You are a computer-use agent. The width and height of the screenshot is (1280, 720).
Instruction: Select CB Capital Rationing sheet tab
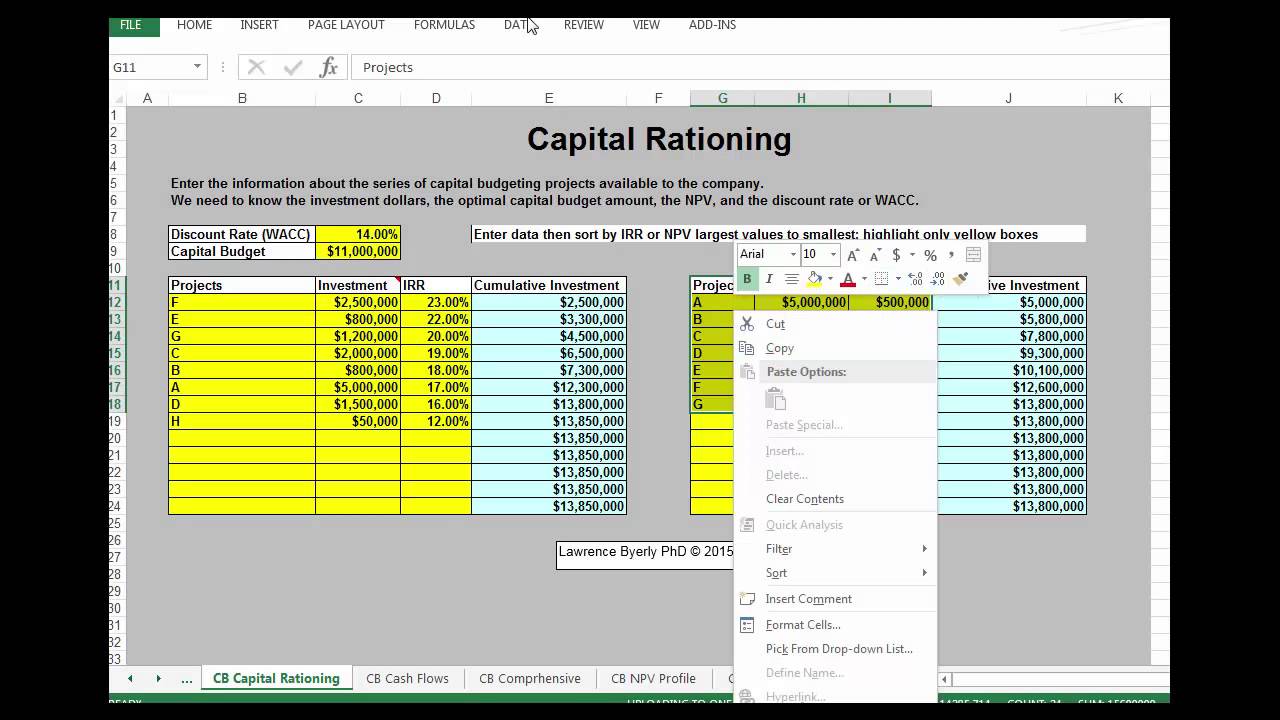(x=276, y=678)
